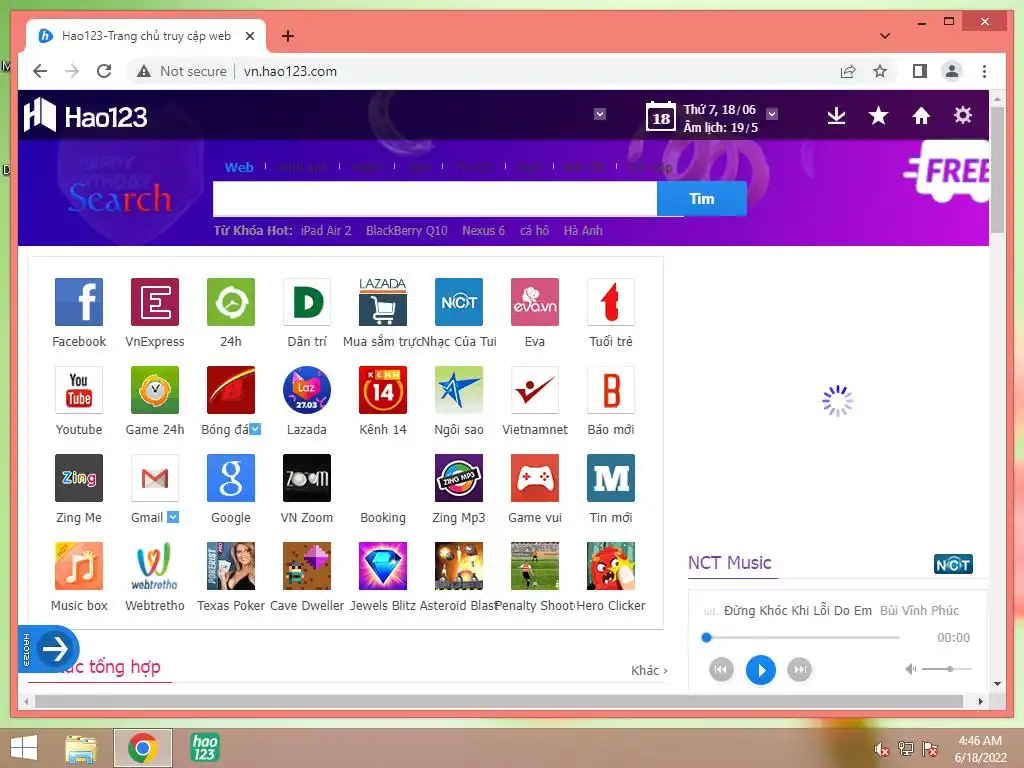The height and width of the screenshot is (768, 1024).
Task: Play the NCT Music track
Action: coord(760,670)
